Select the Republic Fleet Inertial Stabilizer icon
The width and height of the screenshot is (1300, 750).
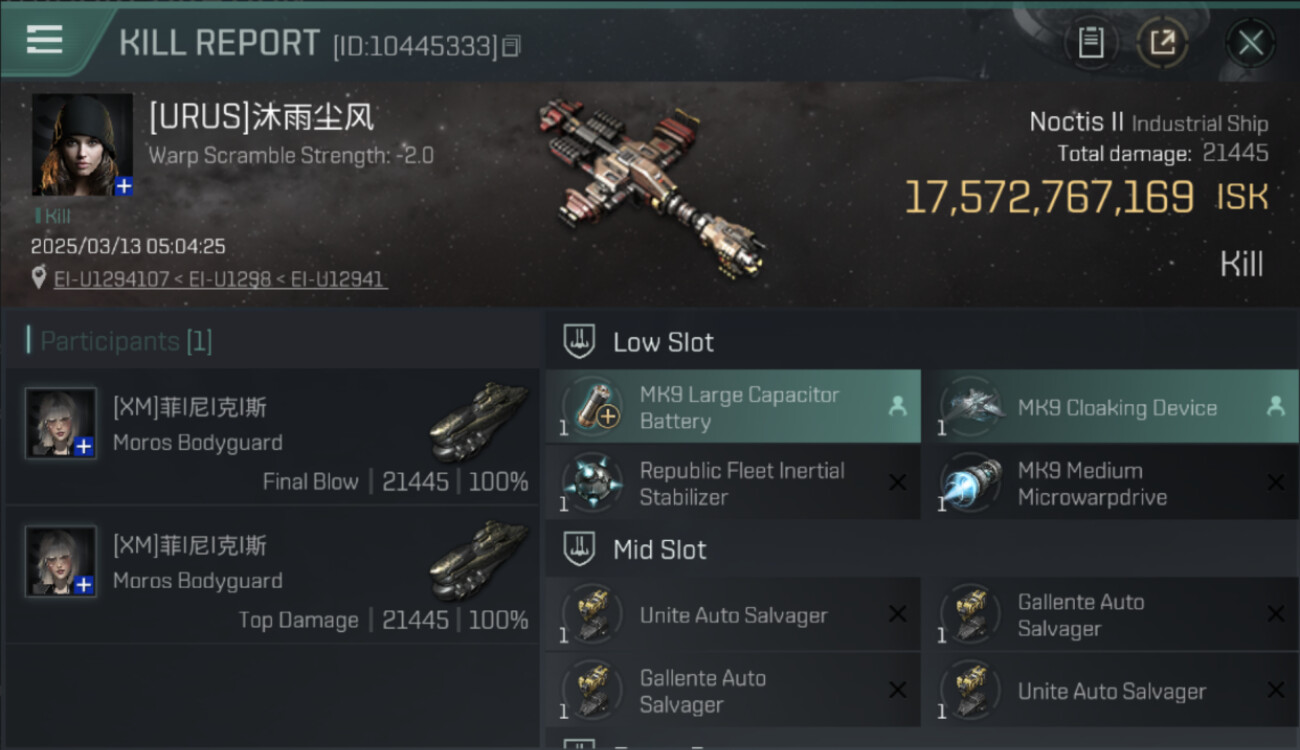tap(592, 483)
